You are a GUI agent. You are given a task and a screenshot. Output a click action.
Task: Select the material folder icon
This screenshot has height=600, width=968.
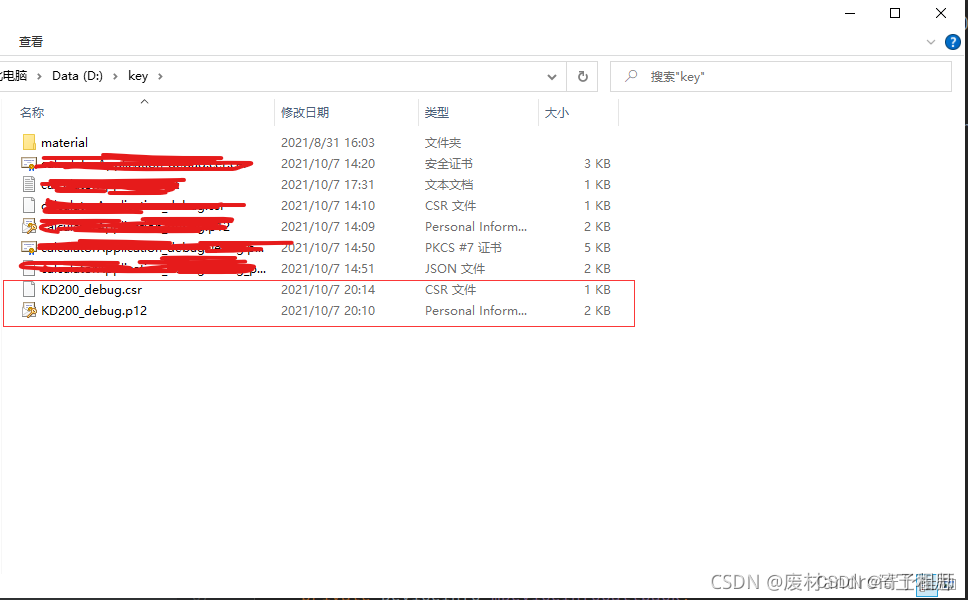(x=29, y=143)
